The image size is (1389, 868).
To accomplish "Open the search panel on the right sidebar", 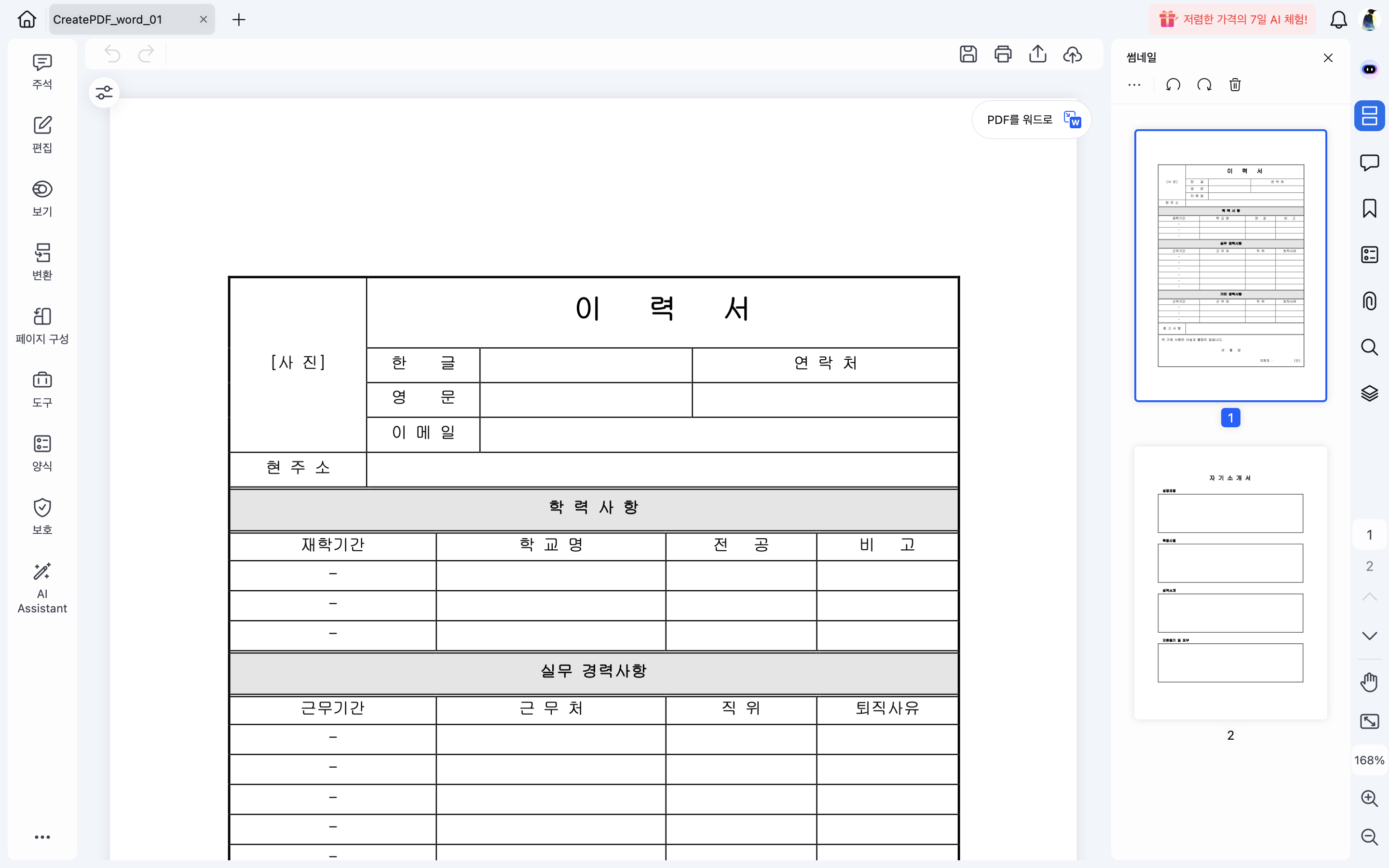I will click(1370, 347).
